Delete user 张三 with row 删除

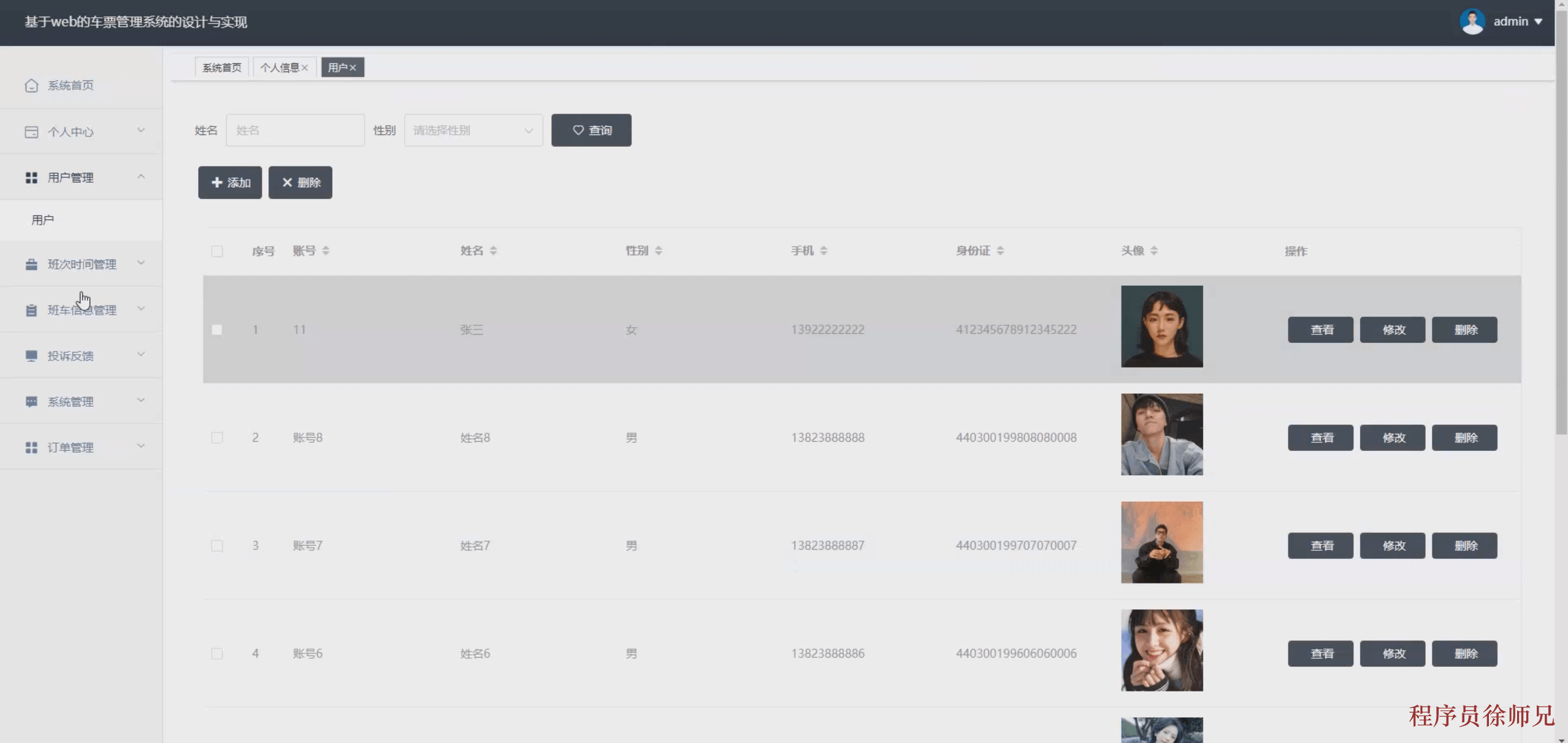[x=1464, y=330]
